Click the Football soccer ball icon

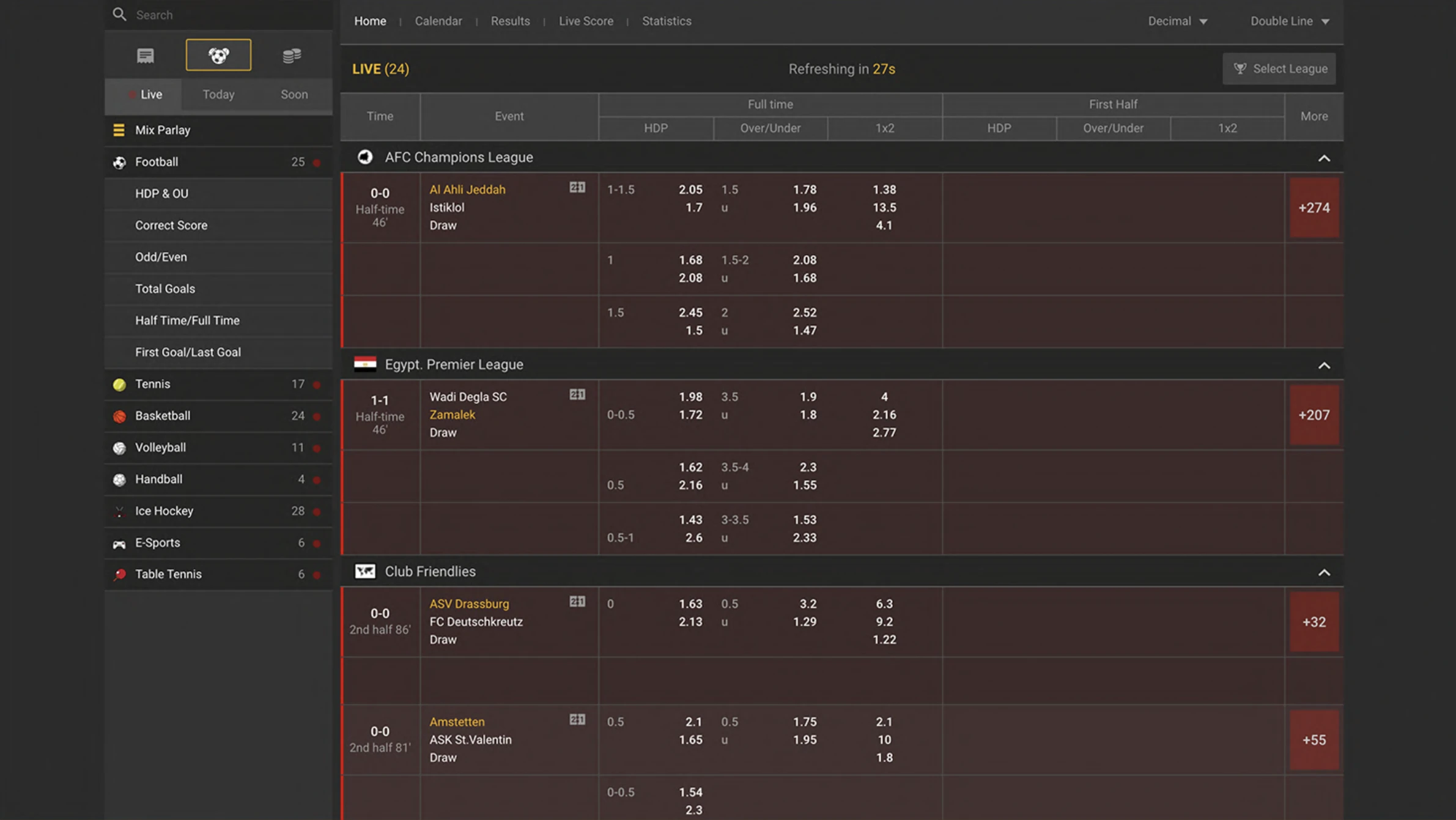[119, 163]
